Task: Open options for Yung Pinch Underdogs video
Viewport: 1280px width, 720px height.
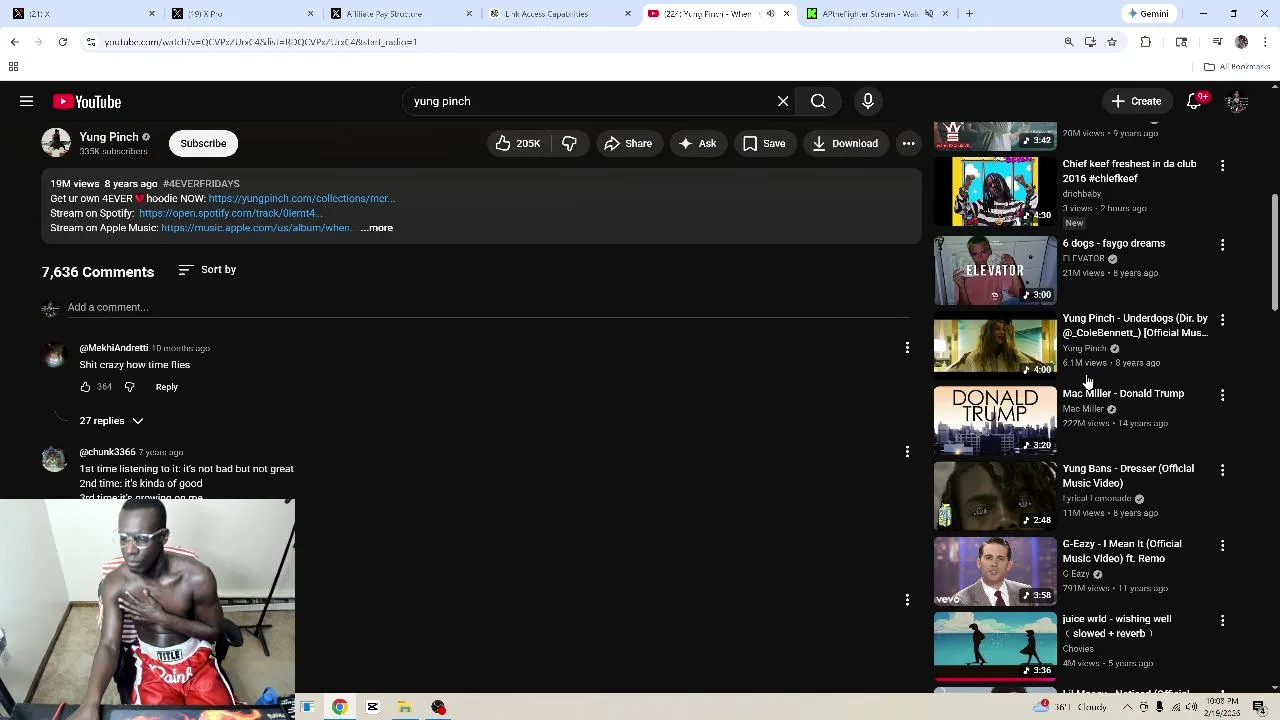Action: 1222,320
